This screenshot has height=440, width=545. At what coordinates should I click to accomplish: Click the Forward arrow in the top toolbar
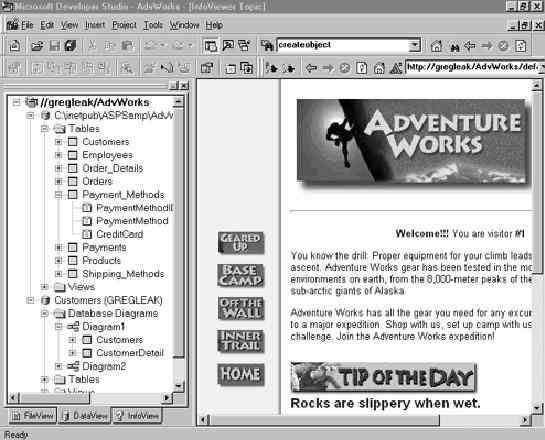click(x=487, y=46)
